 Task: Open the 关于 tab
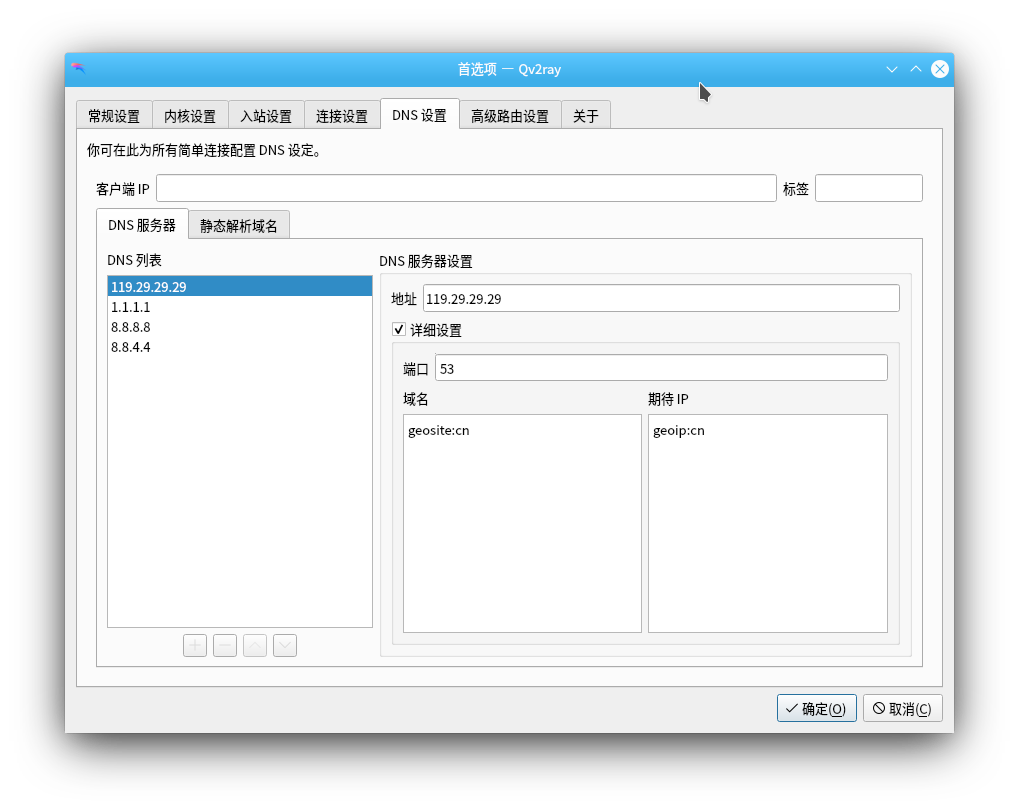coord(586,116)
